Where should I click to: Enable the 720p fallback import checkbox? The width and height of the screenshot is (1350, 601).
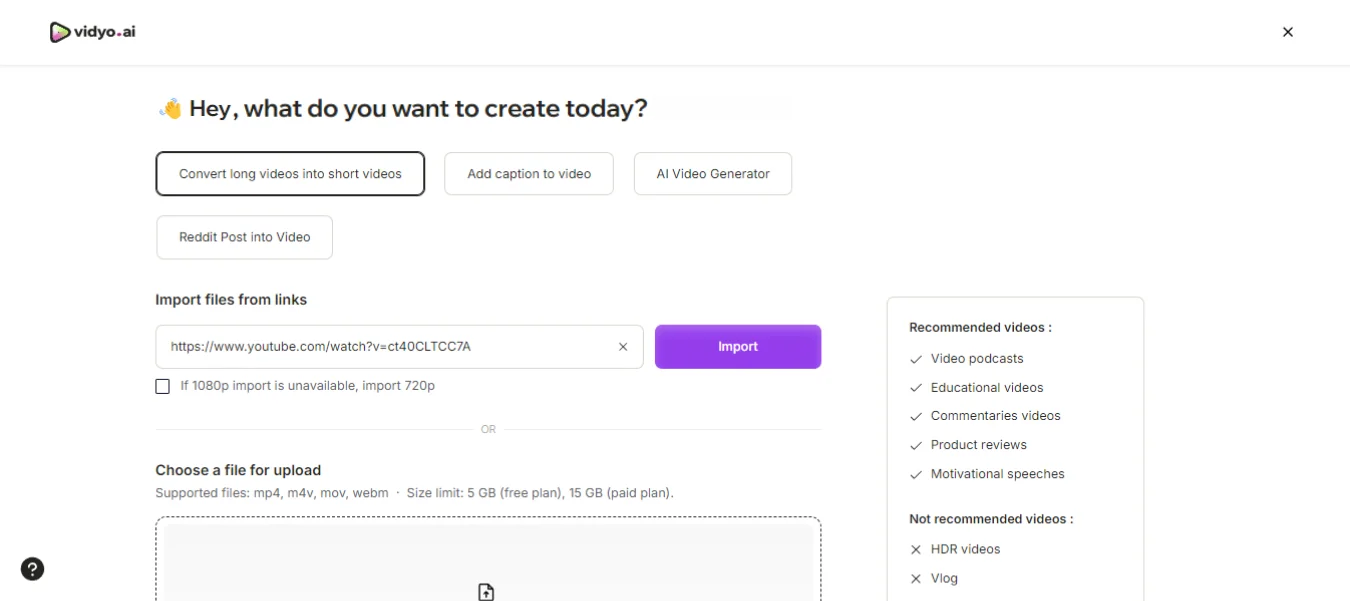tap(162, 386)
